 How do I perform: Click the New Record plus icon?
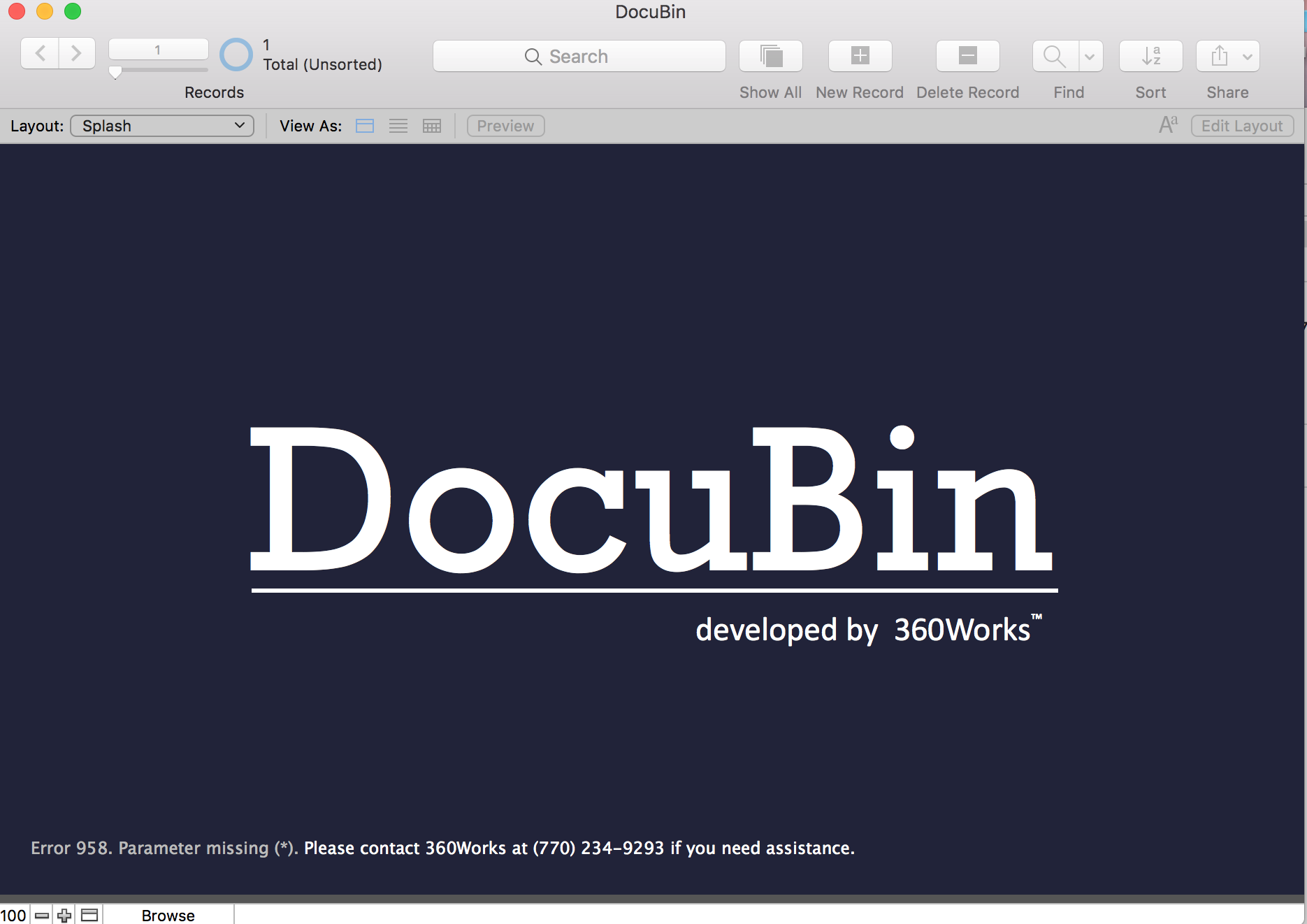[x=860, y=56]
